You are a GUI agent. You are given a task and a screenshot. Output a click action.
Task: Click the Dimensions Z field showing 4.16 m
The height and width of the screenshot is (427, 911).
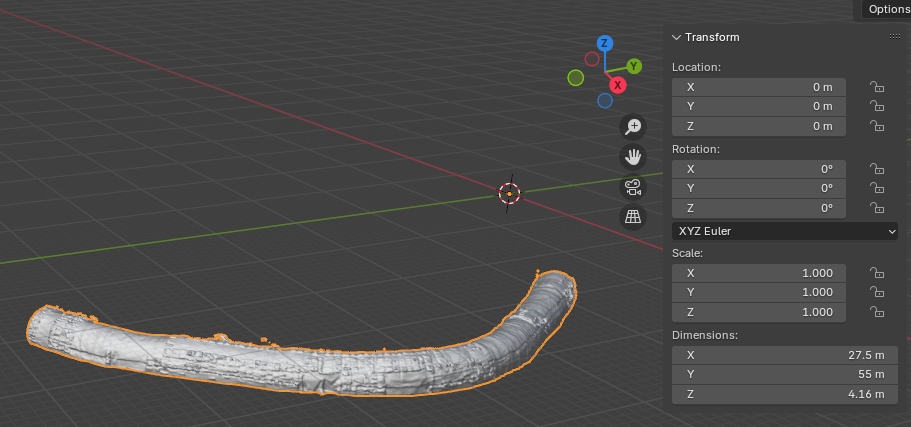[784, 394]
